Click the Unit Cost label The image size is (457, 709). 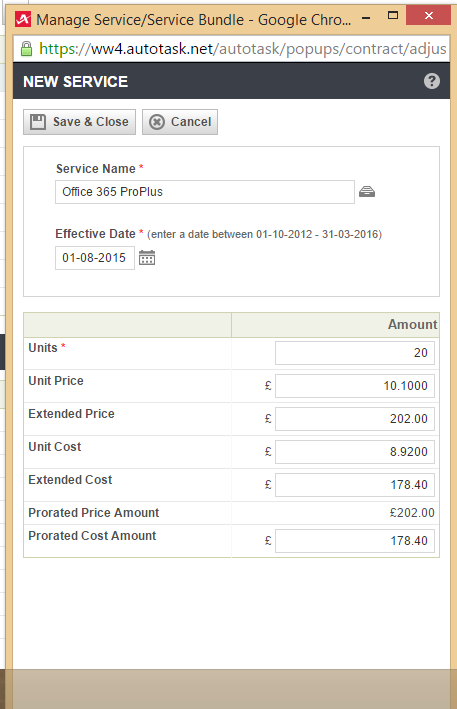(55, 447)
